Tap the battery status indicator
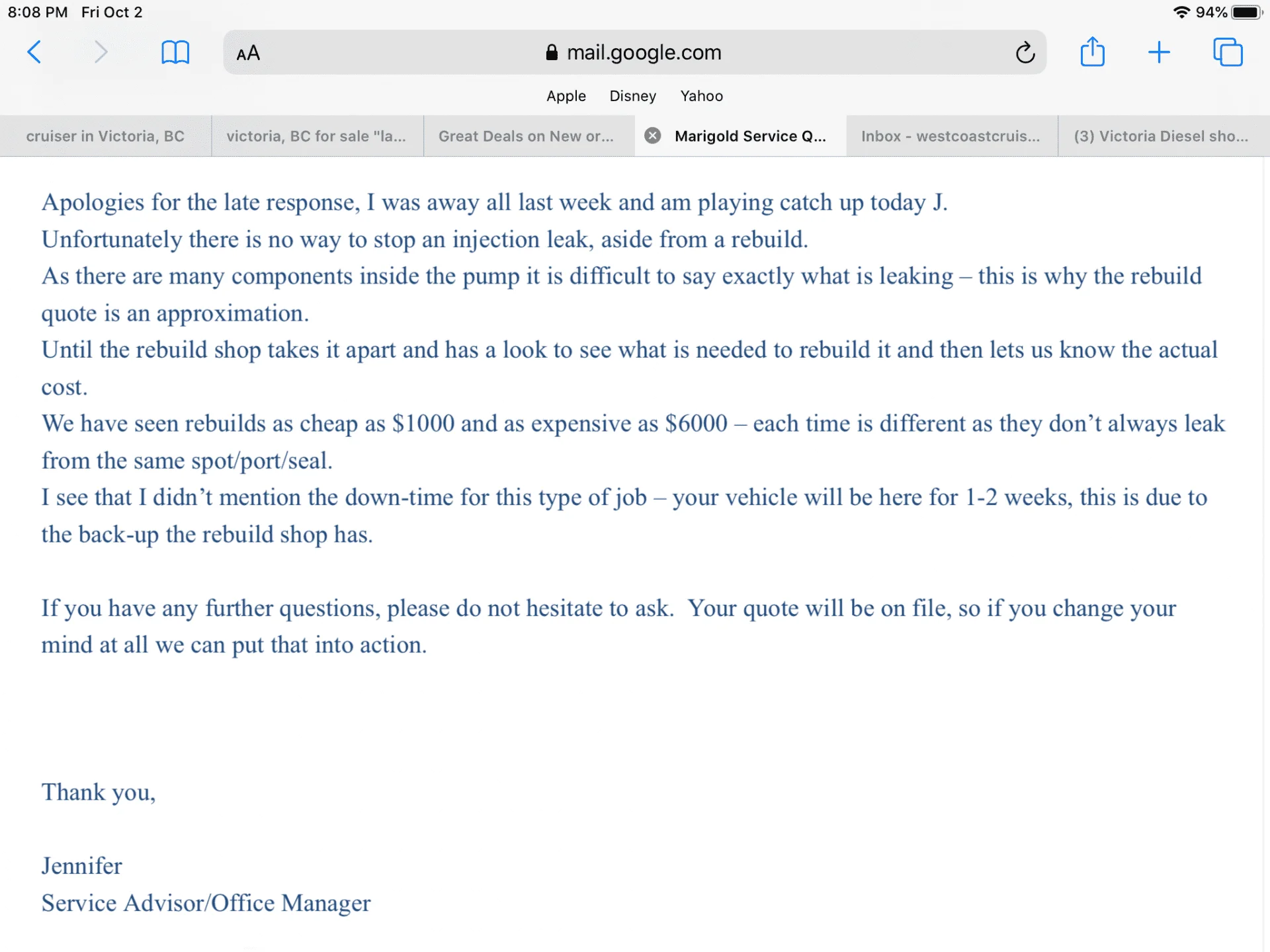 tap(1246, 13)
